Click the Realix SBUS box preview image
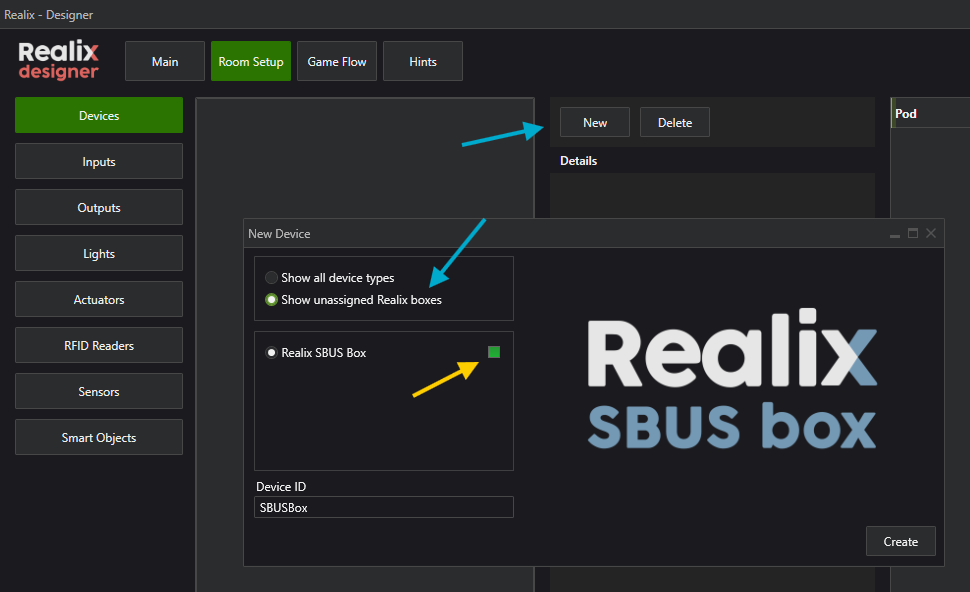The width and height of the screenshot is (970, 592). point(732,379)
